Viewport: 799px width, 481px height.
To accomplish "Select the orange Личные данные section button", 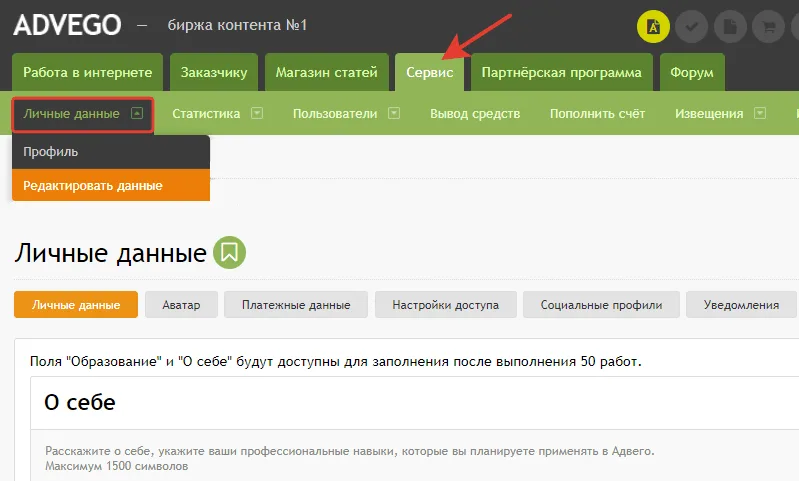I will click(x=76, y=305).
